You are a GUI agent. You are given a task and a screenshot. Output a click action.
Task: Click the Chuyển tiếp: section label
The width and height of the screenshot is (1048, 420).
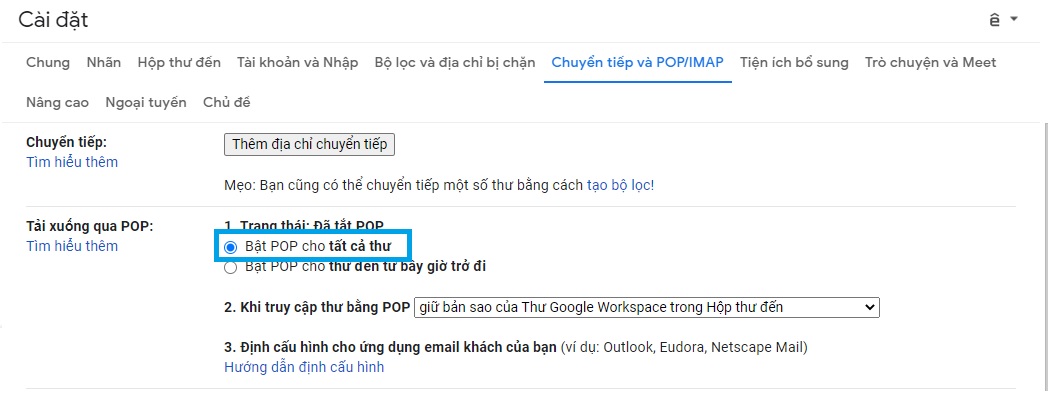67,142
